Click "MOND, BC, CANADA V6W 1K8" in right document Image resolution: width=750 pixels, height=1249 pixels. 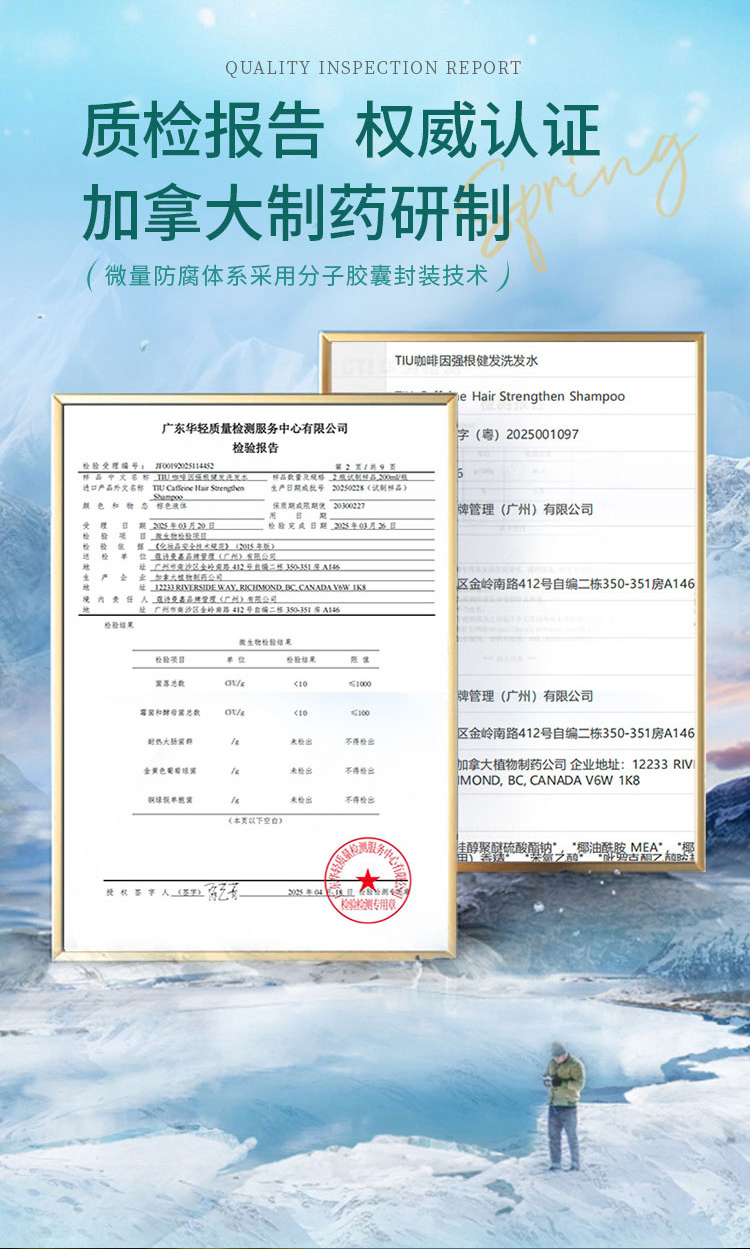tap(549, 780)
